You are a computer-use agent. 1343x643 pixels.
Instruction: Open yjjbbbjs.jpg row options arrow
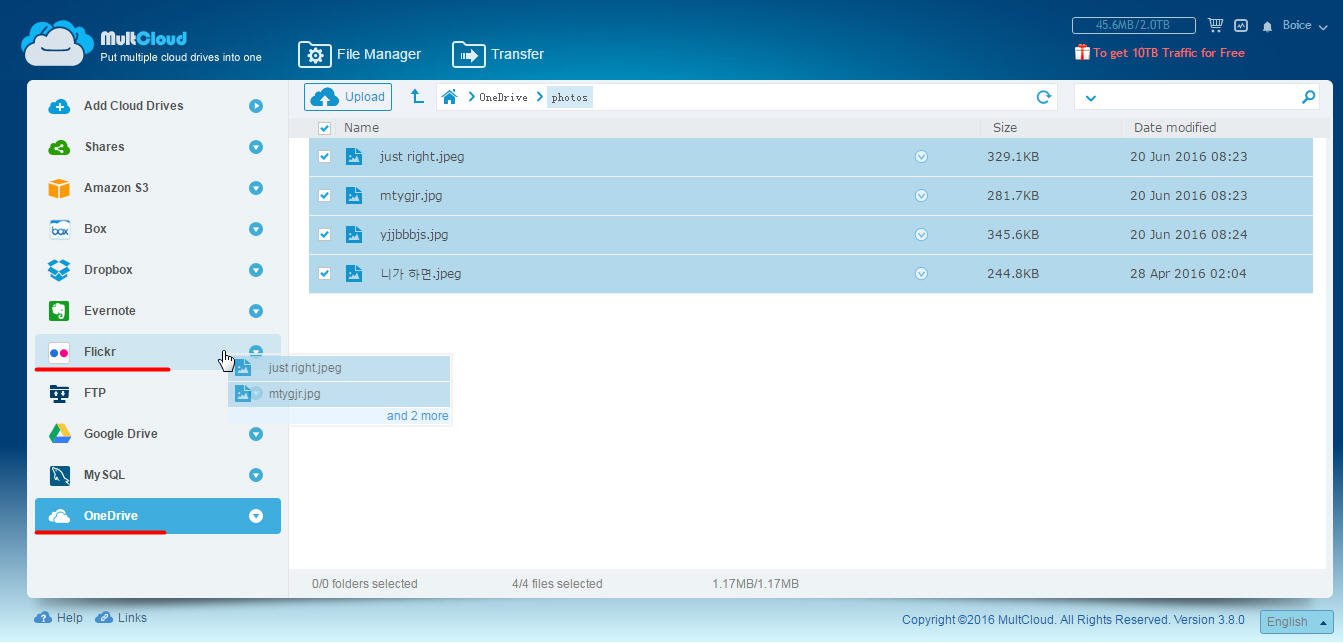(921, 234)
